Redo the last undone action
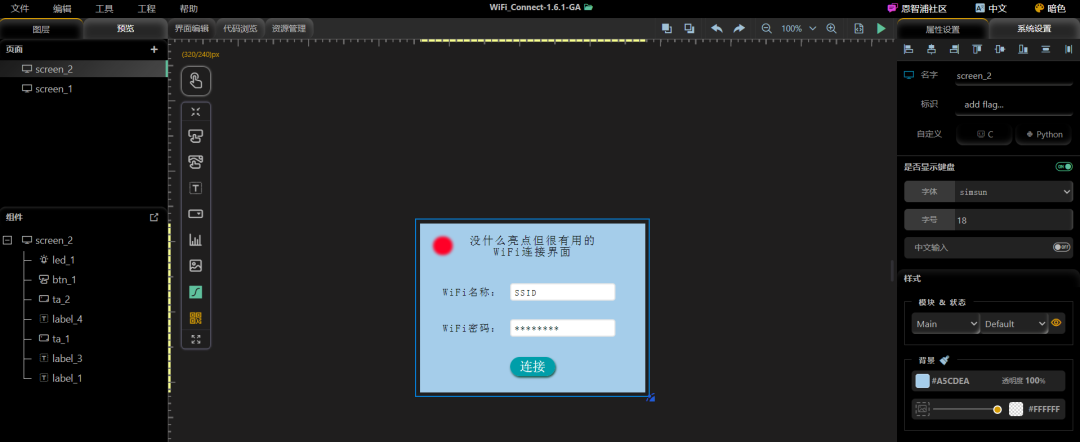 tap(739, 28)
